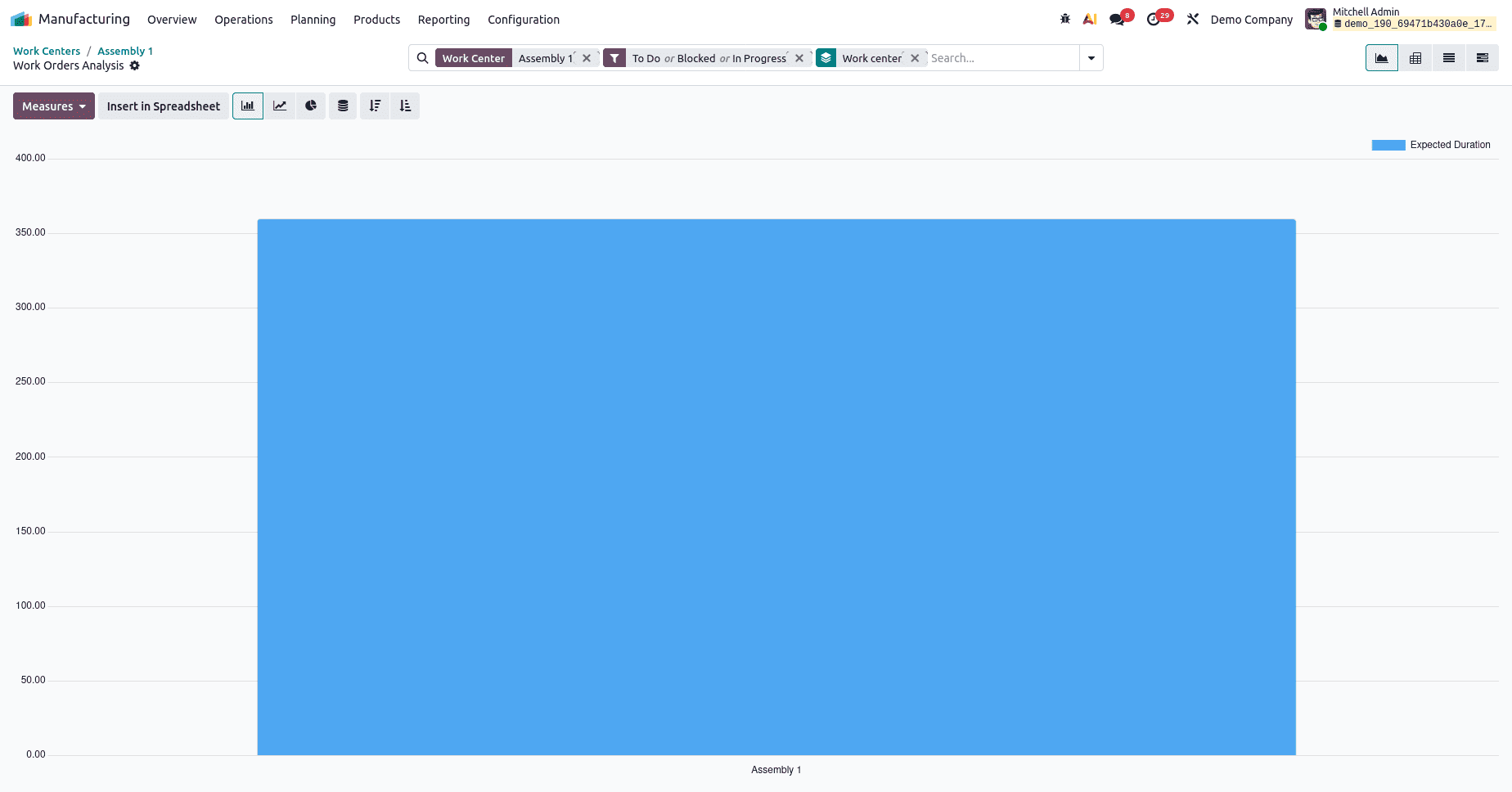Switch the graph to pie chart

311,106
